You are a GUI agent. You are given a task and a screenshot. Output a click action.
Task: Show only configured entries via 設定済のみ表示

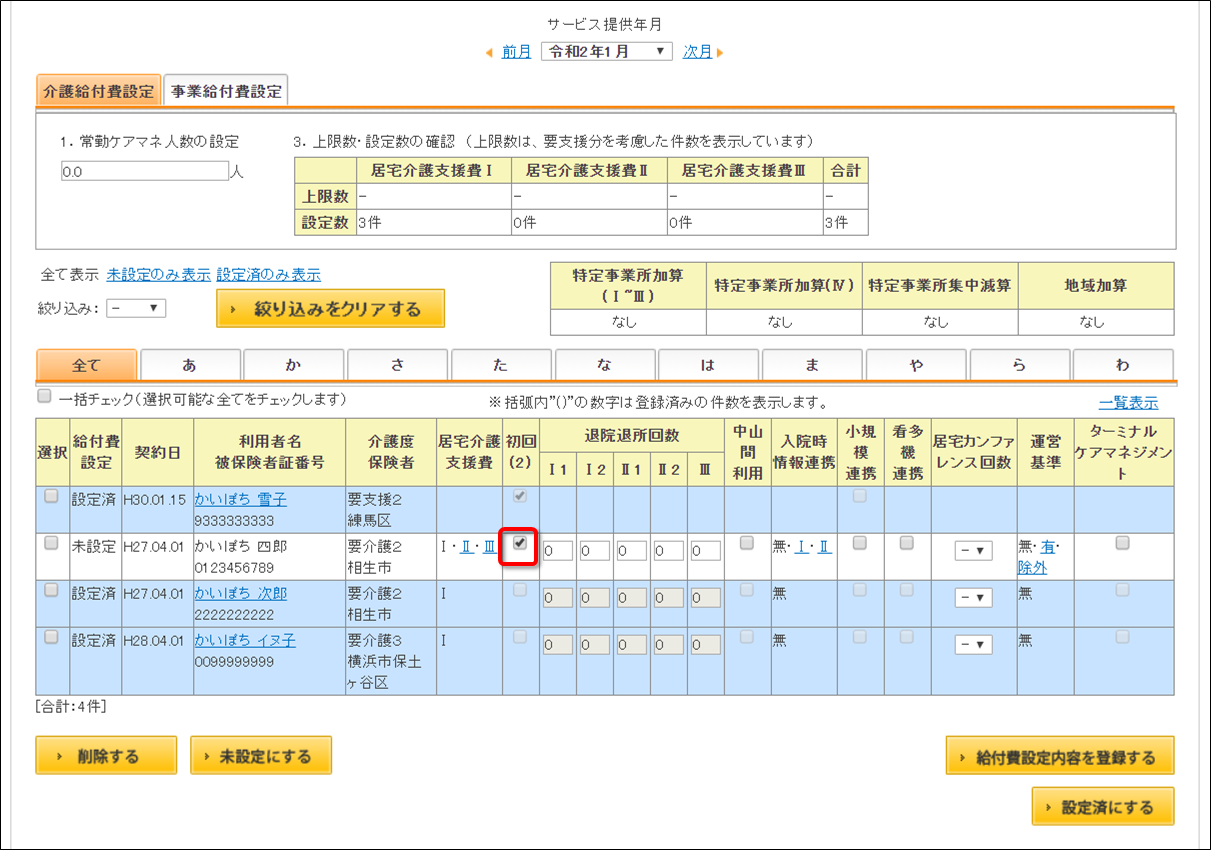point(268,274)
